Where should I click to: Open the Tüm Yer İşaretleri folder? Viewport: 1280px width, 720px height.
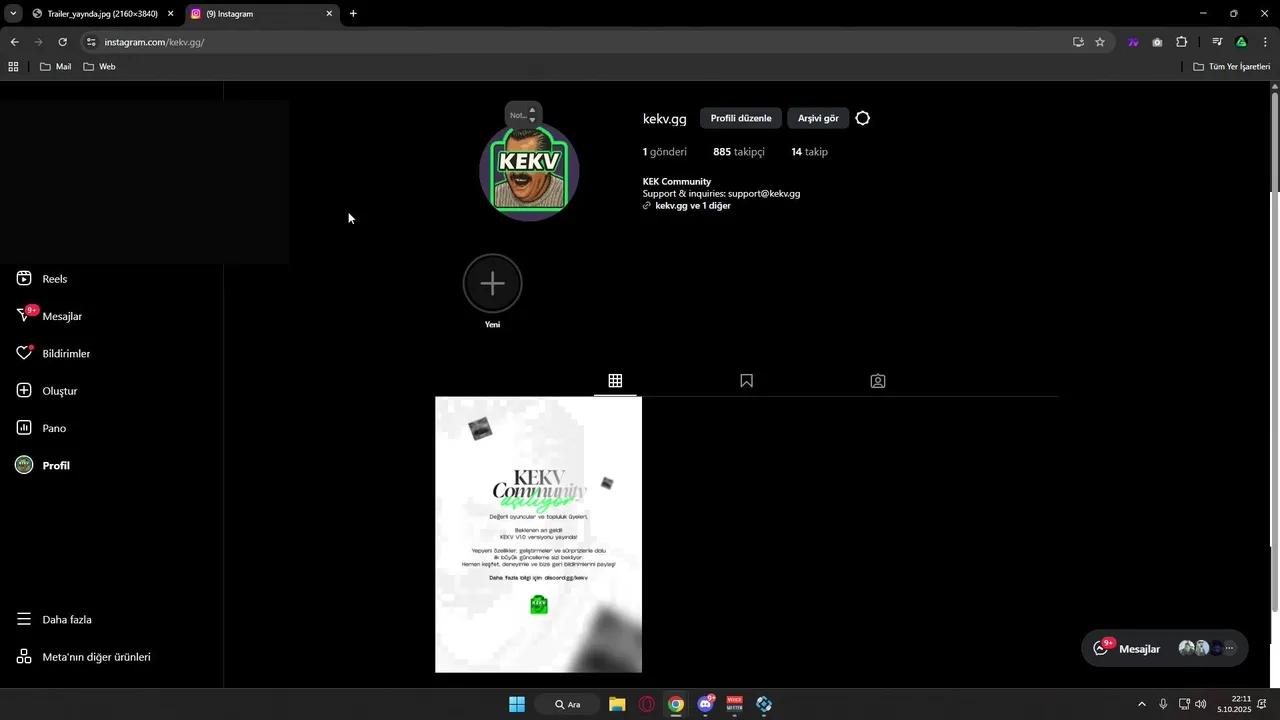point(1231,67)
